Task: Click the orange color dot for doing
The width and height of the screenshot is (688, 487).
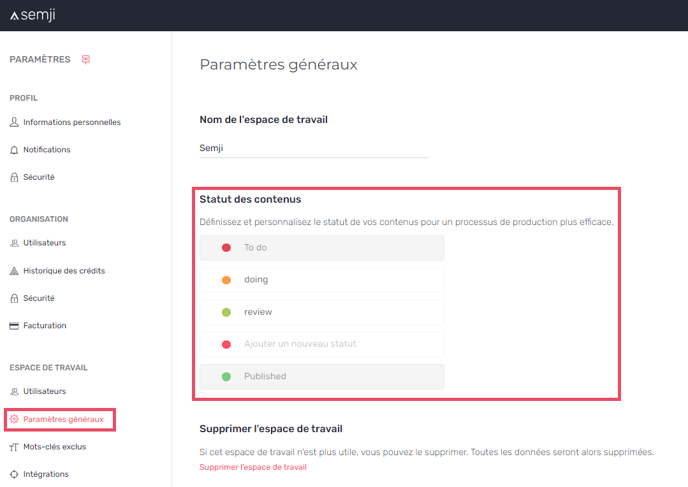Action: click(x=226, y=280)
